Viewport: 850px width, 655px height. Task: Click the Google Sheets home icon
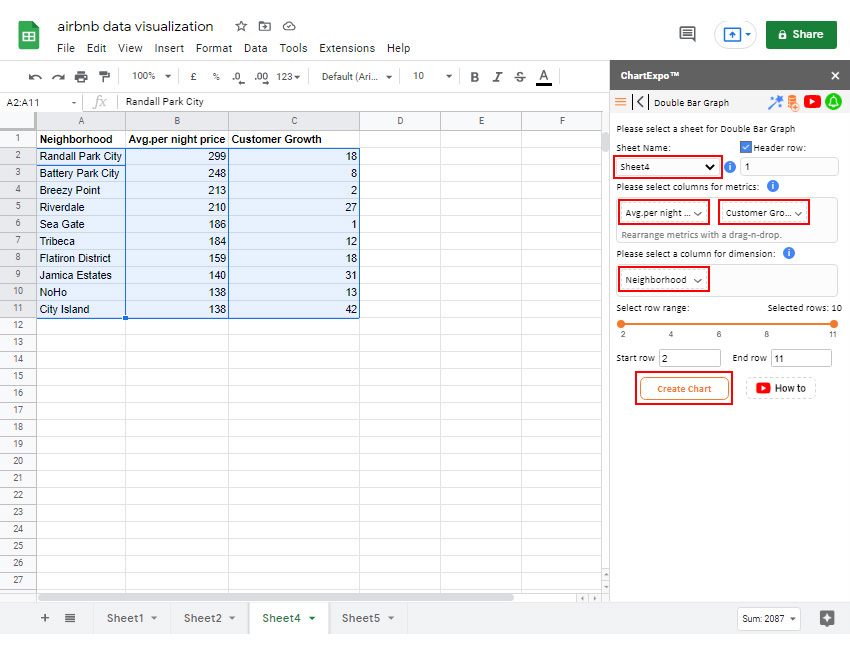point(29,35)
